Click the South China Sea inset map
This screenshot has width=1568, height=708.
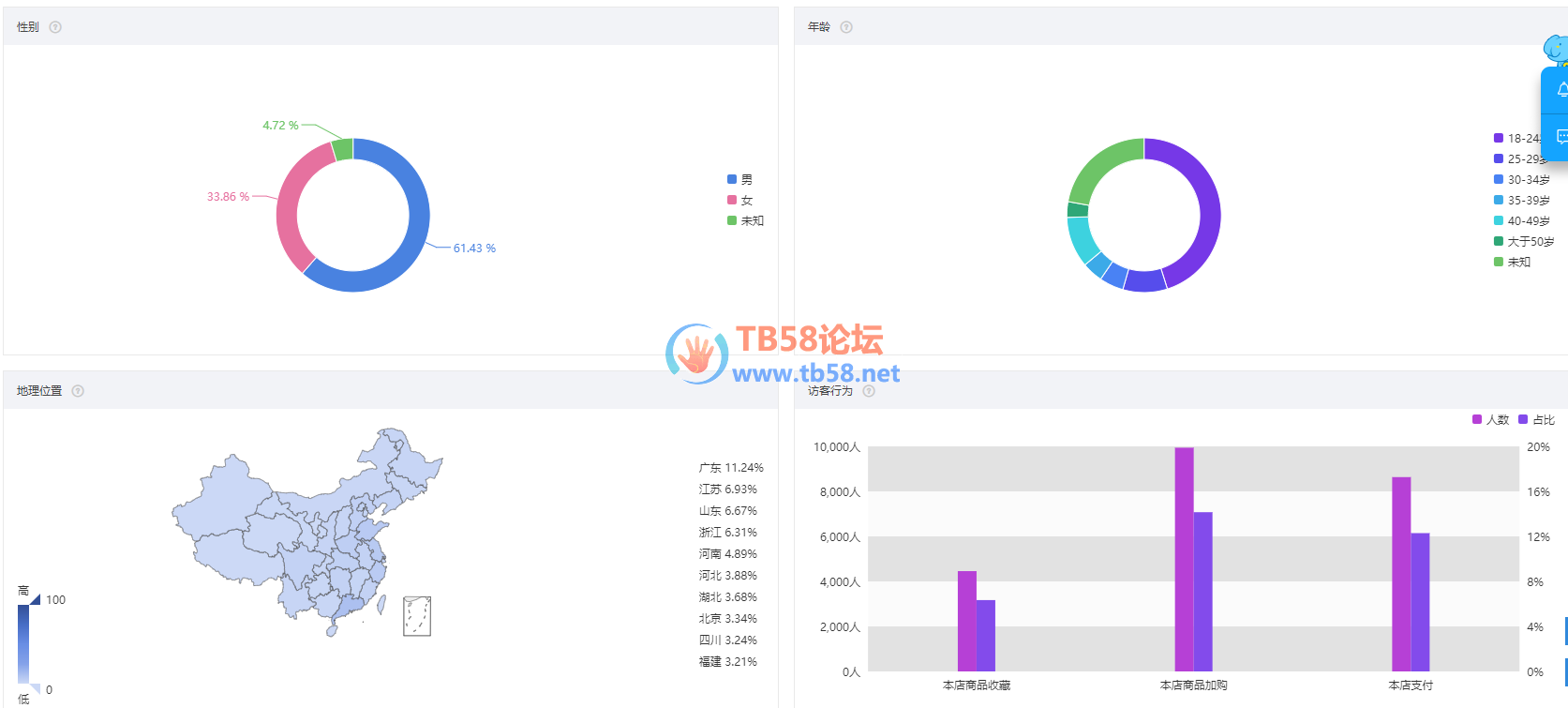coord(417,616)
